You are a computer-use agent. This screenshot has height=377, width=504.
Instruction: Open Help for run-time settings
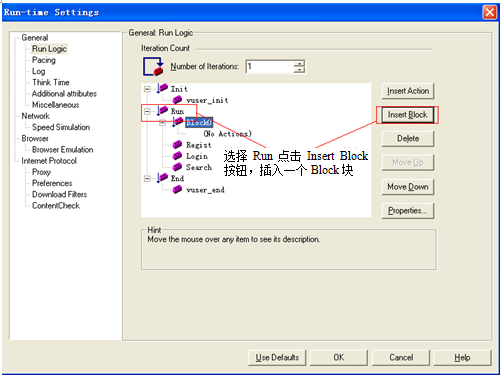462,358
